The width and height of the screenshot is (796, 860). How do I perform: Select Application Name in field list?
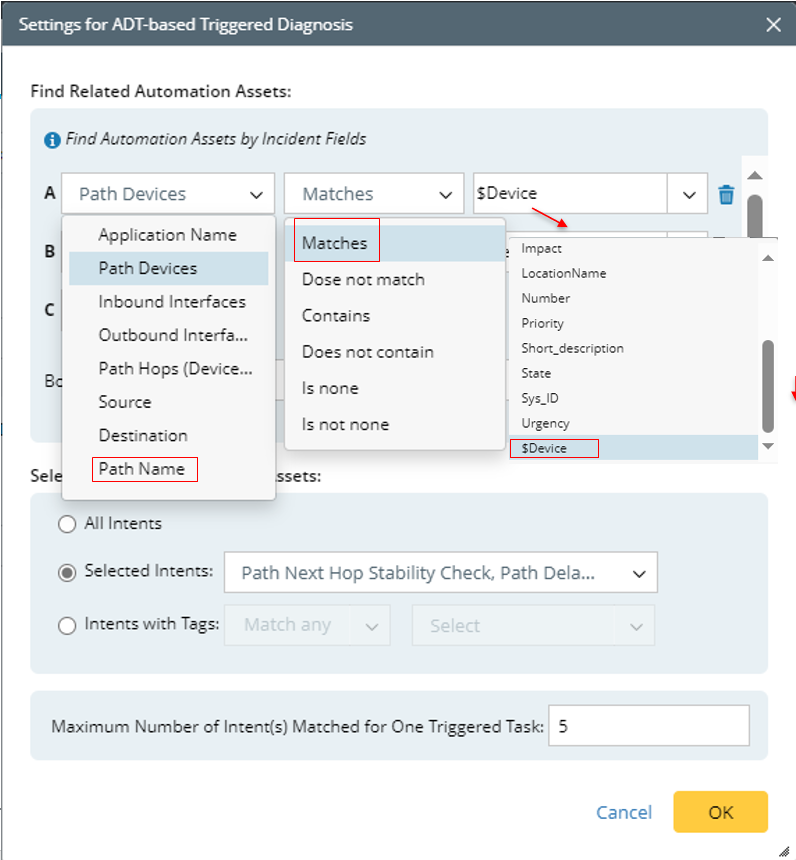167,235
